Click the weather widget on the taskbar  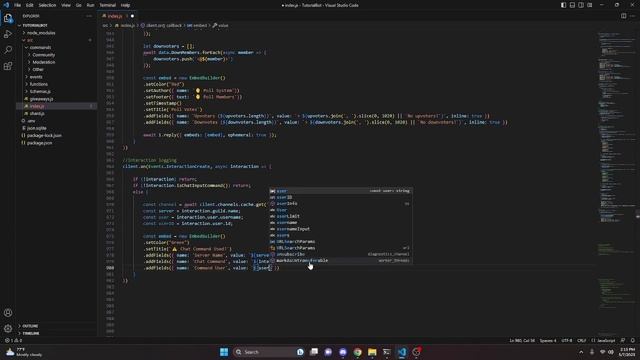pyautogui.click(x=24, y=352)
